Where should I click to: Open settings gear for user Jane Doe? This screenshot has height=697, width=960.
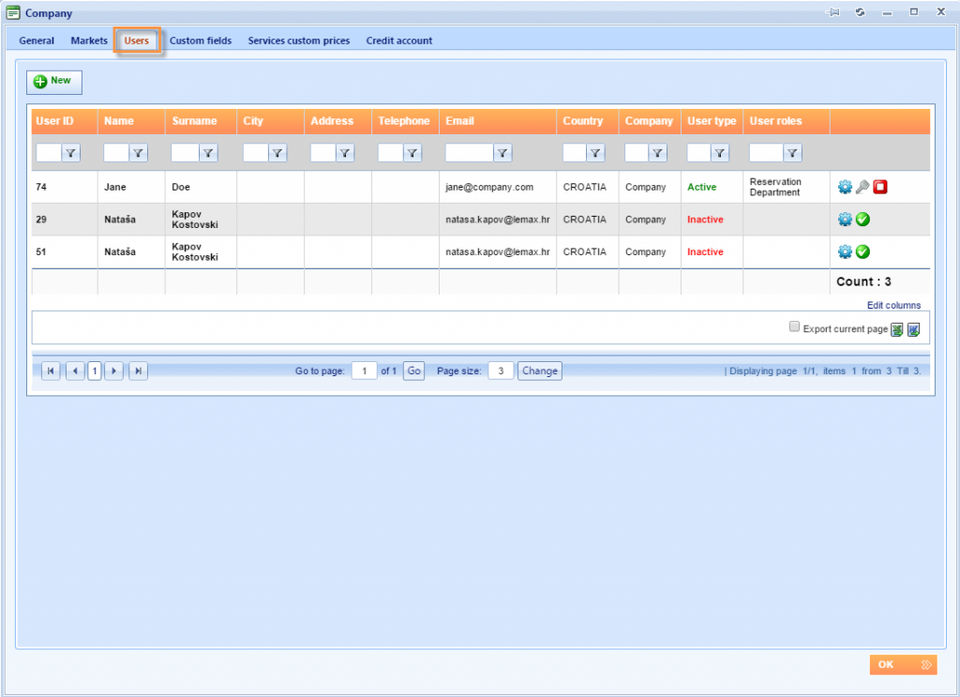coord(844,187)
